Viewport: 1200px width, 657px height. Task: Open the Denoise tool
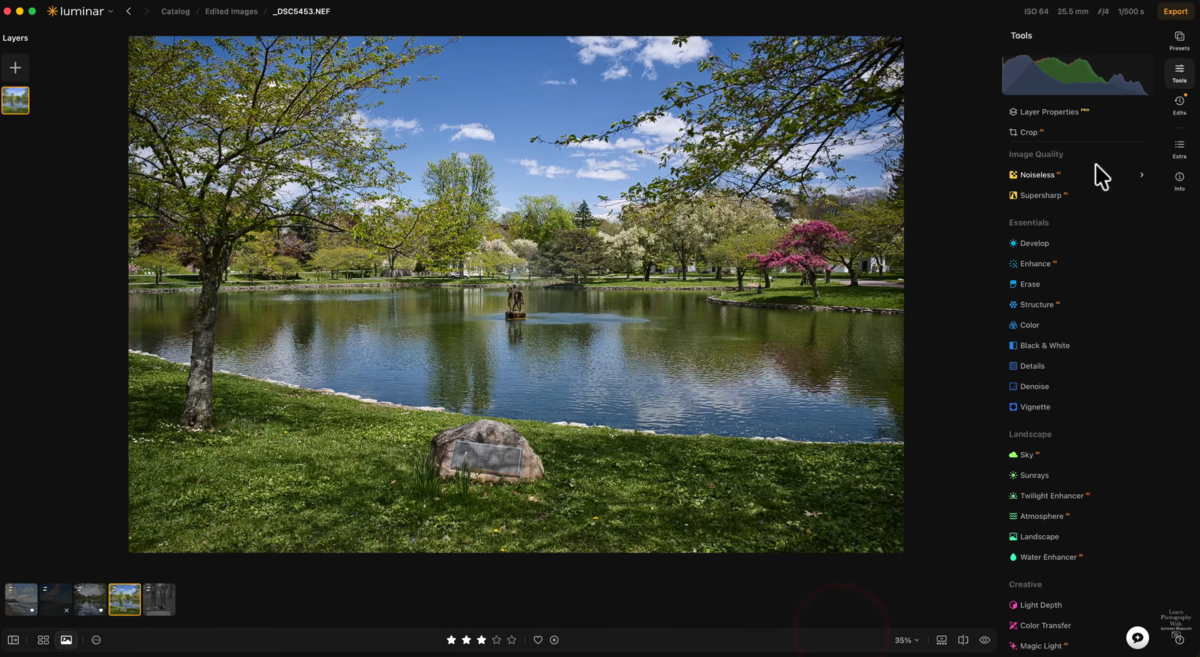coord(1029,387)
